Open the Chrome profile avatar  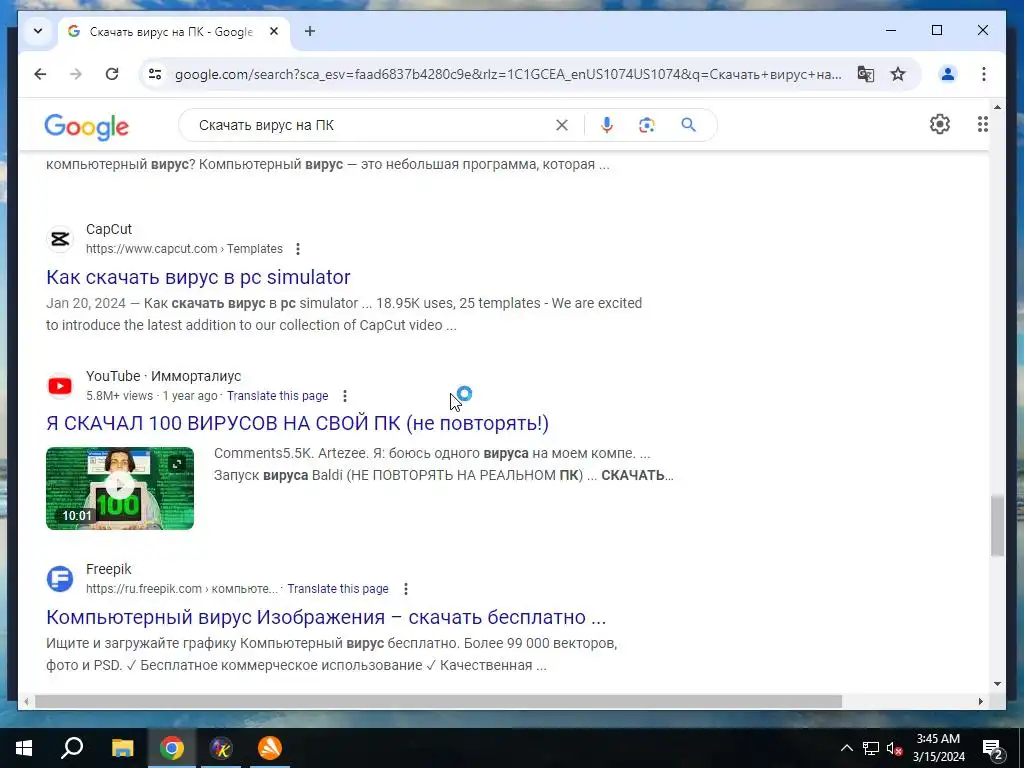[x=948, y=74]
